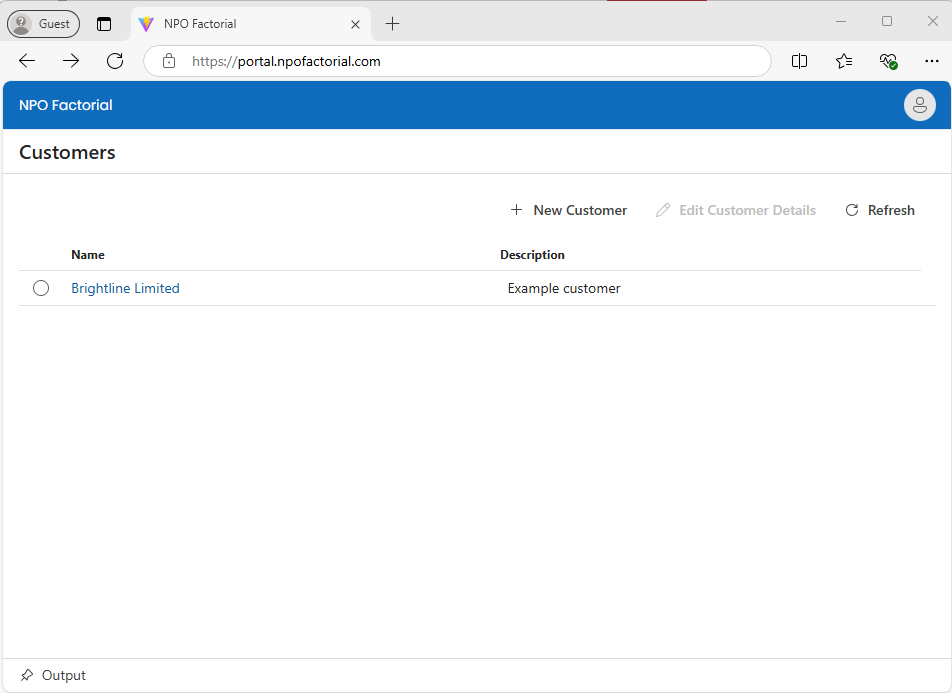Click the browser essentials heart icon
This screenshot has width=952, height=693.
pos(888,61)
